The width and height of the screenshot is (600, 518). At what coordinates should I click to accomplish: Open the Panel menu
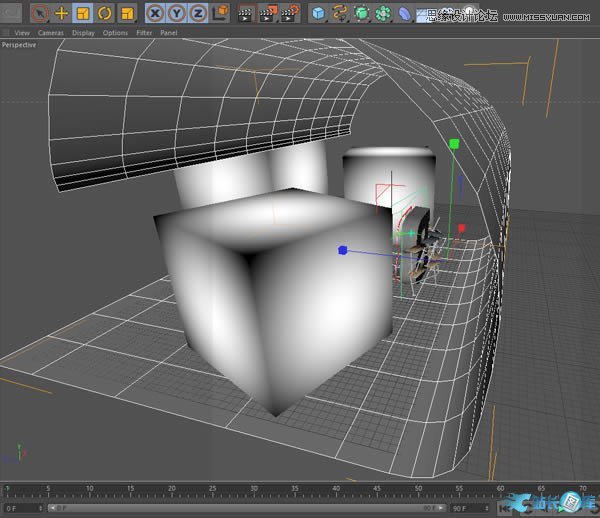[x=171, y=33]
